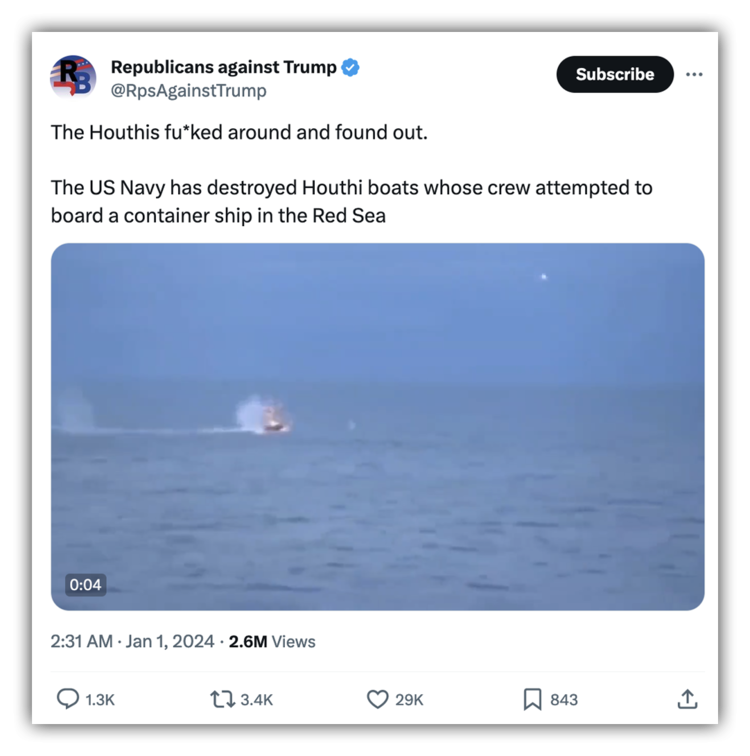Open the Republicans against Trump profile avatar
Viewport: 750px width, 756px height.
pos(73,78)
